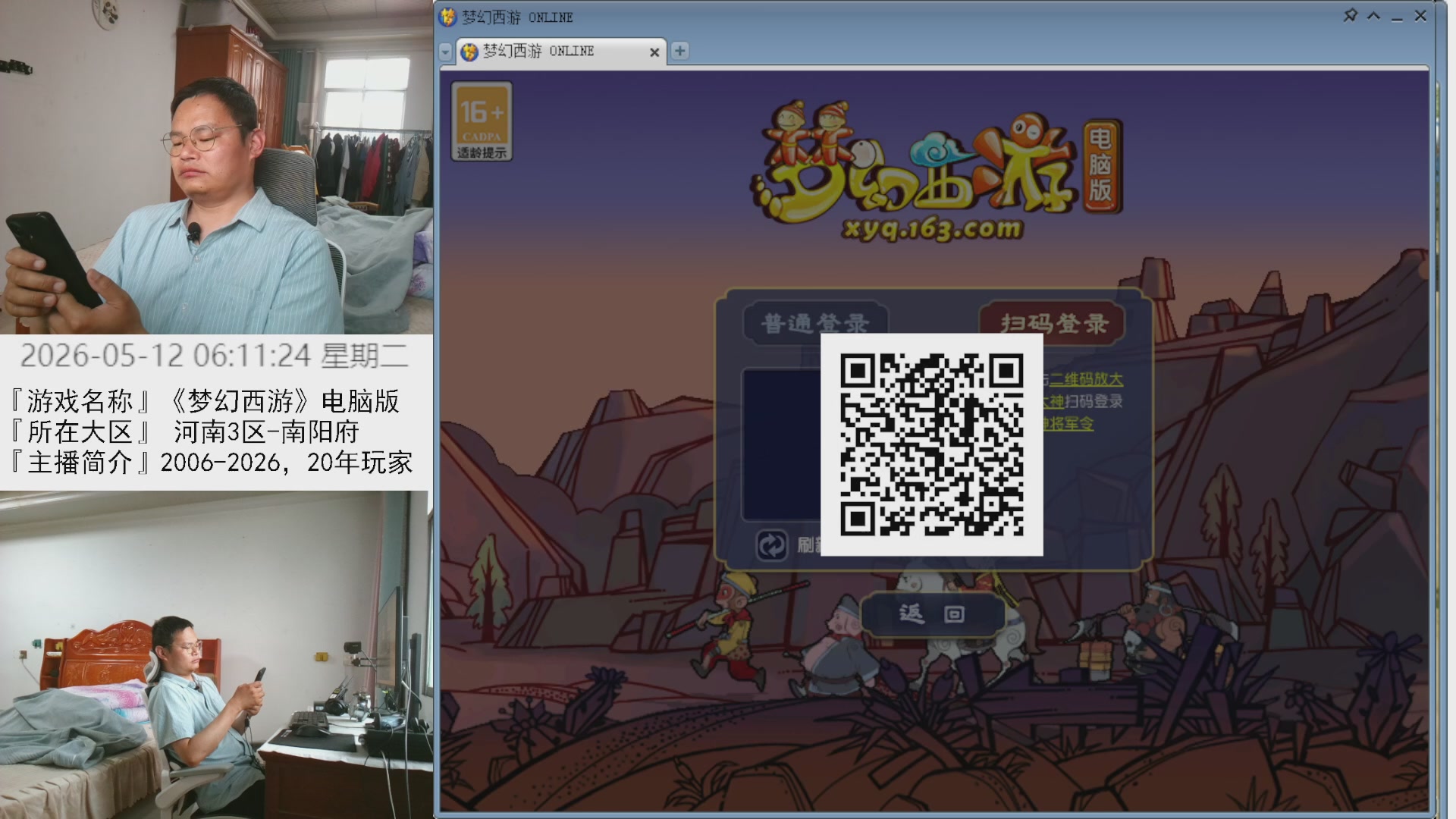This screenshot has height=819, width=1456.
Task: Collapse the window using the up-arrow icon
Action: (1373, 16)
